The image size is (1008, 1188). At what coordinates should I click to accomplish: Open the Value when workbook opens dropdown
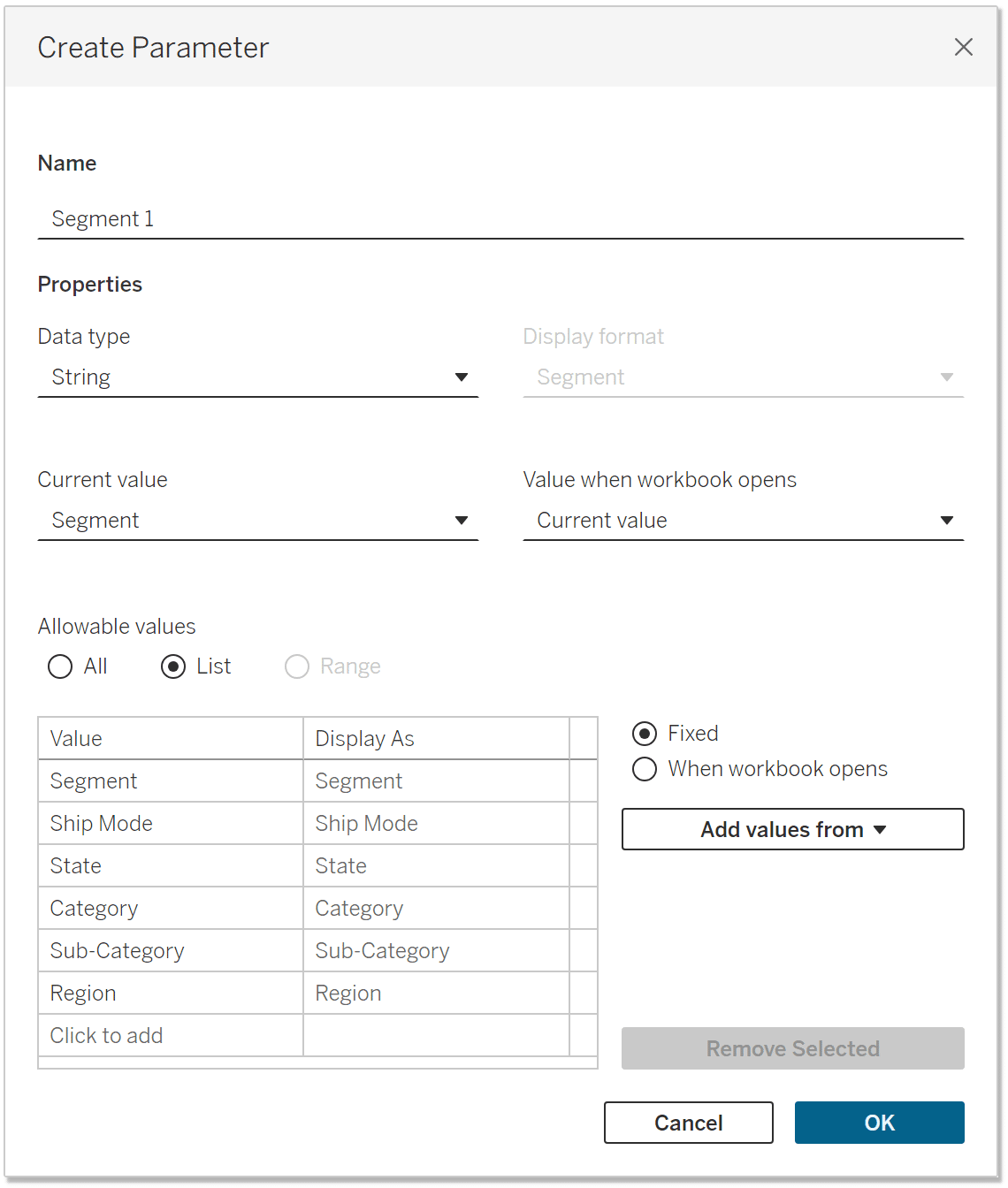(744, 521)
